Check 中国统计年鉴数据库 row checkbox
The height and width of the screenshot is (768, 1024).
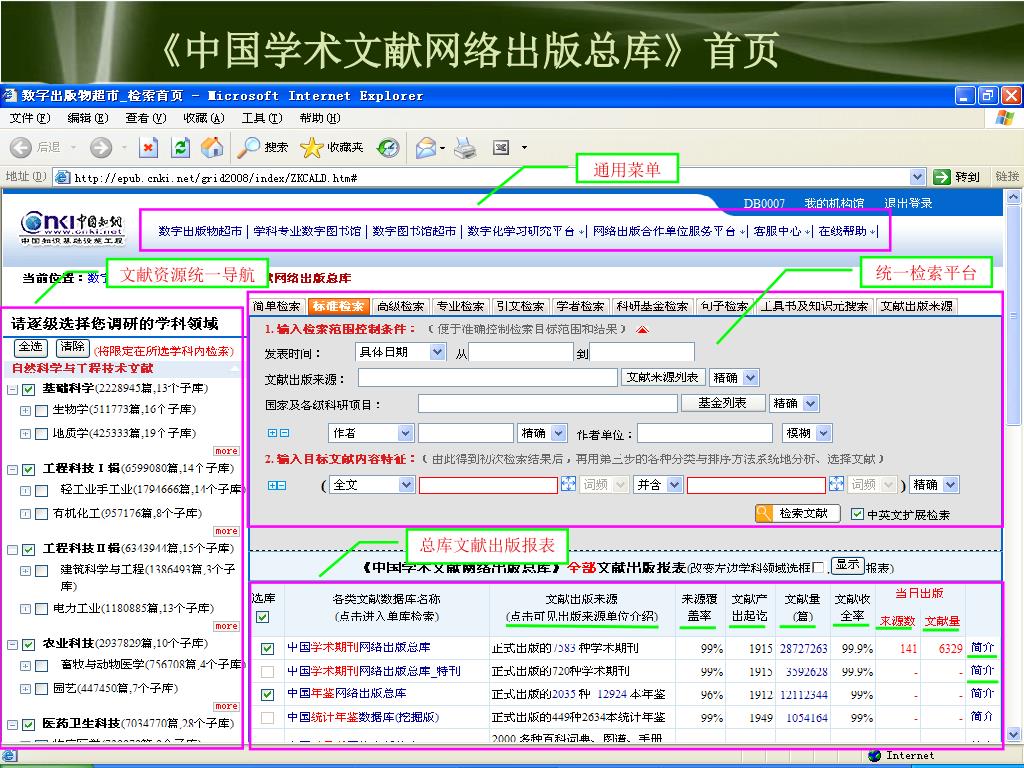click(x=267, y=718)
